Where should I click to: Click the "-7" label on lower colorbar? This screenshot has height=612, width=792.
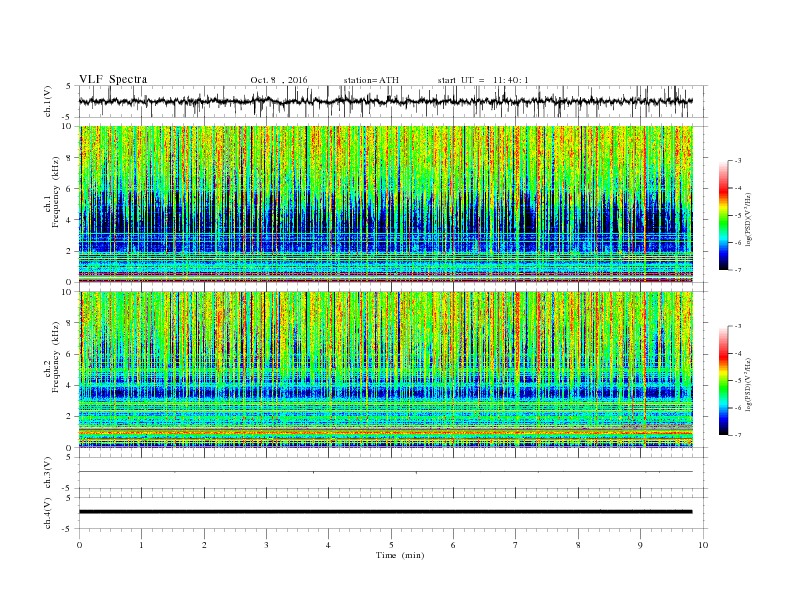(x=738, y=435)
